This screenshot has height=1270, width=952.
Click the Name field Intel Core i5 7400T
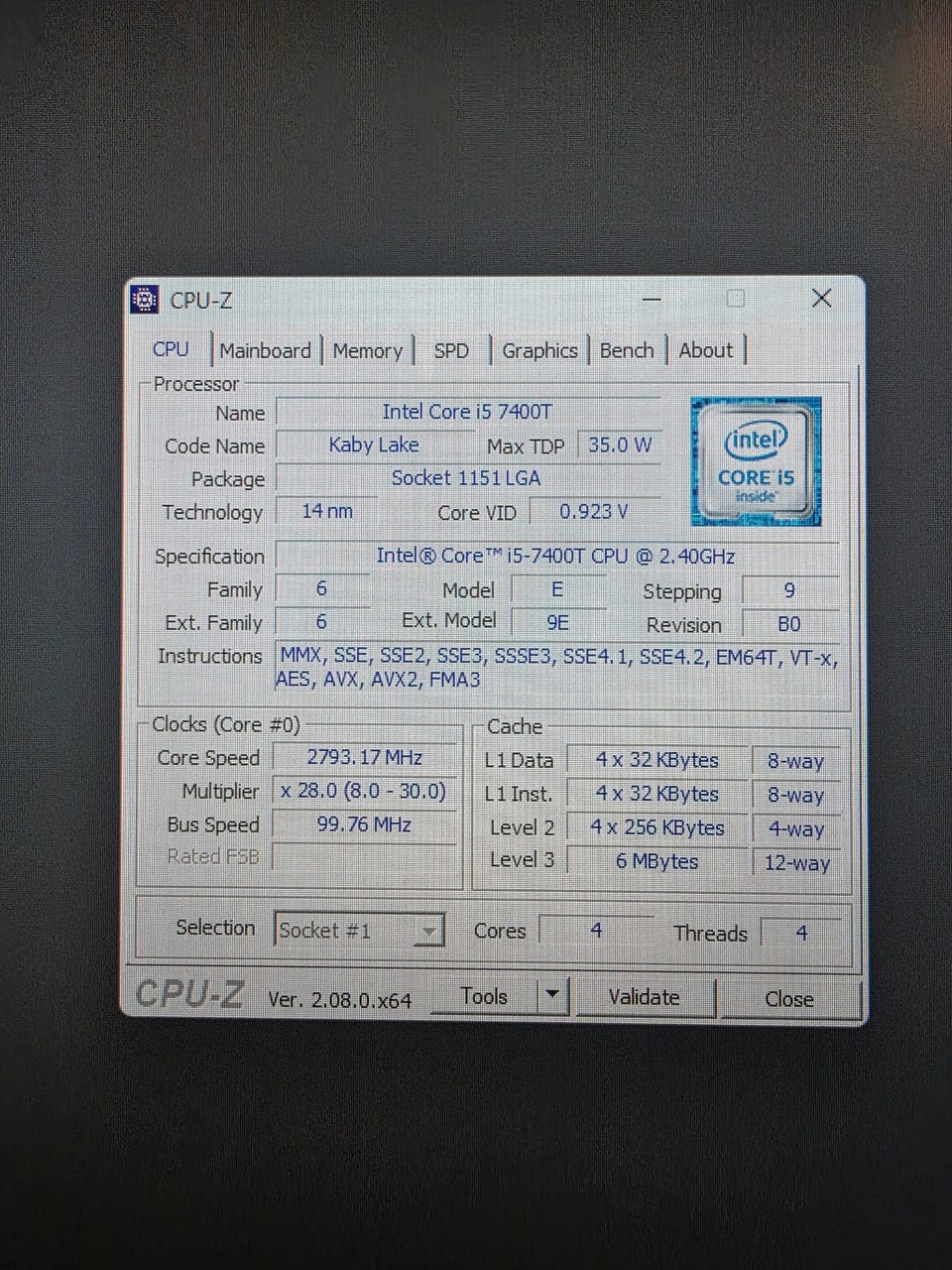point(467,412)
